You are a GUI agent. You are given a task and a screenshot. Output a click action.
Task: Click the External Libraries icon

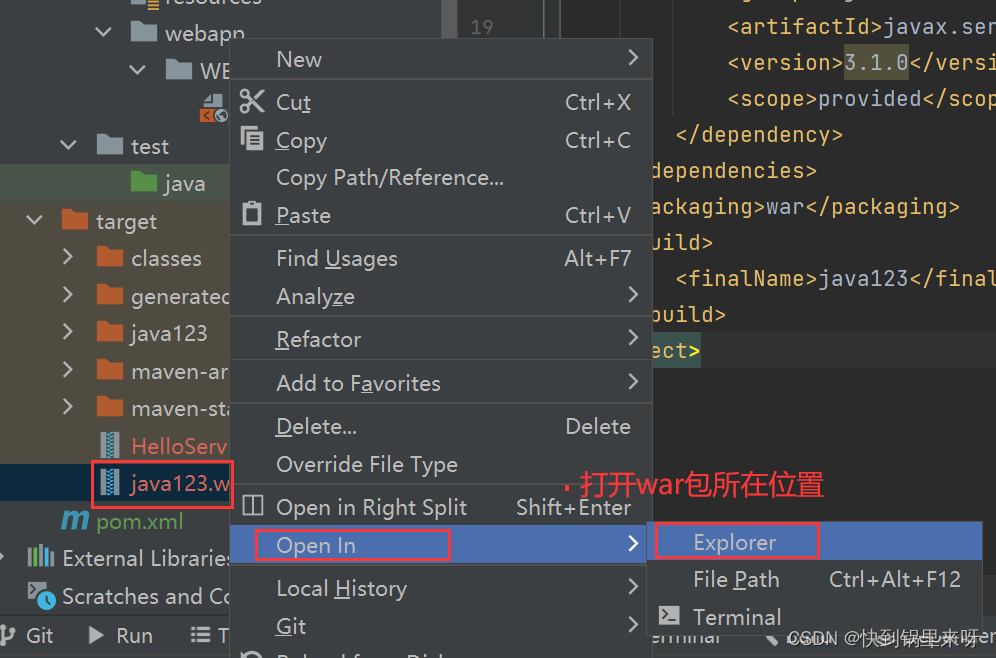(x=41, y=556)
